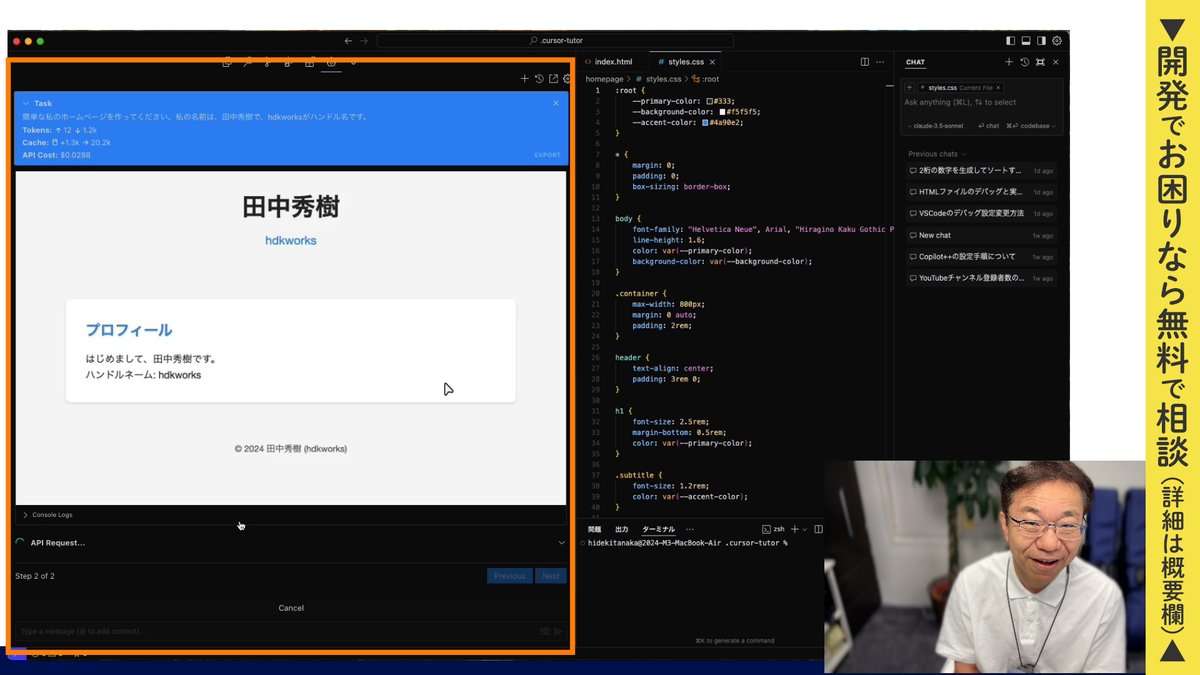Switch to the 出力 panel tab
Screen dimensions: 1200x675
coord(622,529)
